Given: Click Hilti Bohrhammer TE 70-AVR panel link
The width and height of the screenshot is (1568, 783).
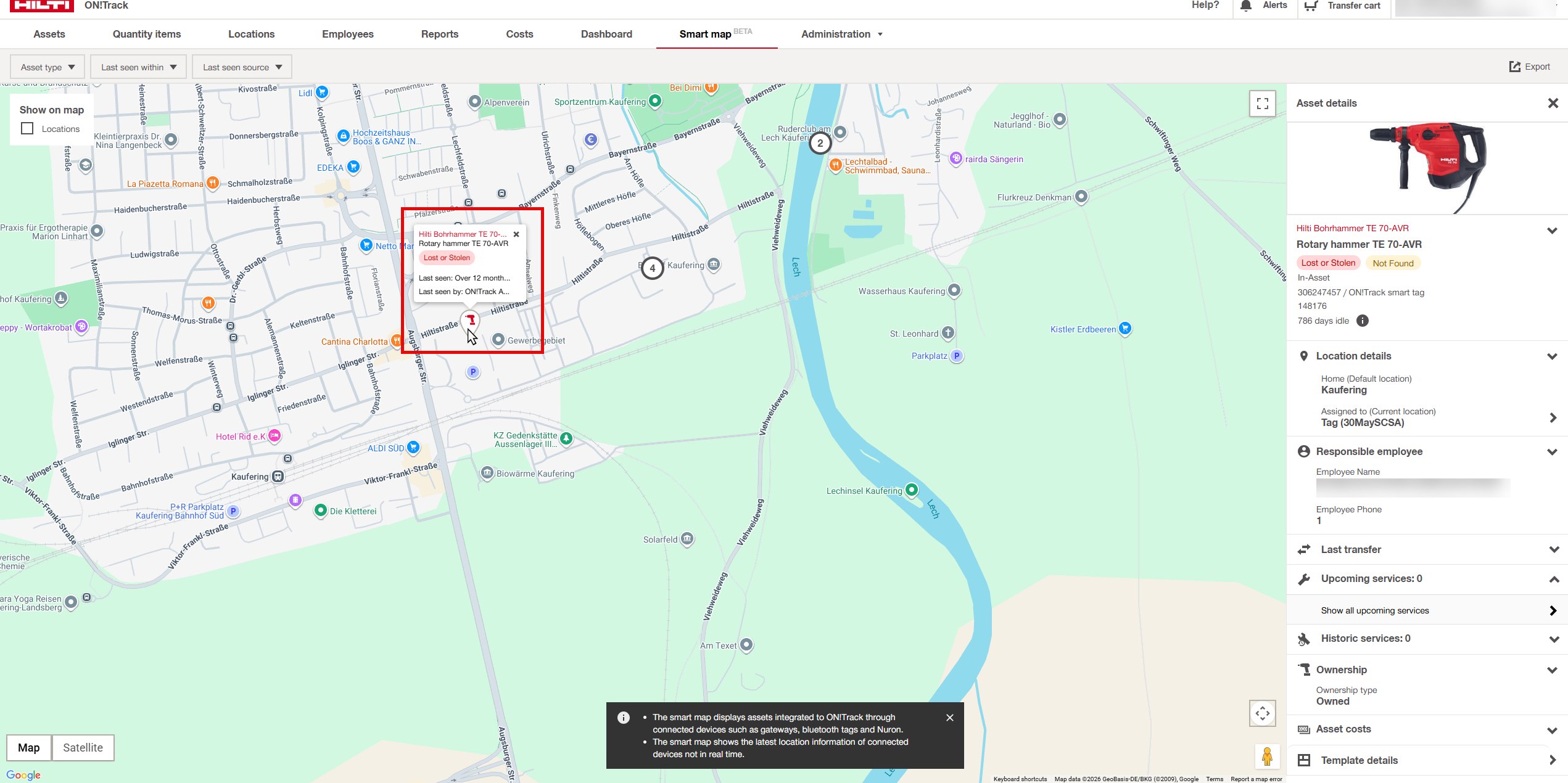Looking at the screenshot, I should point(1353,228).
